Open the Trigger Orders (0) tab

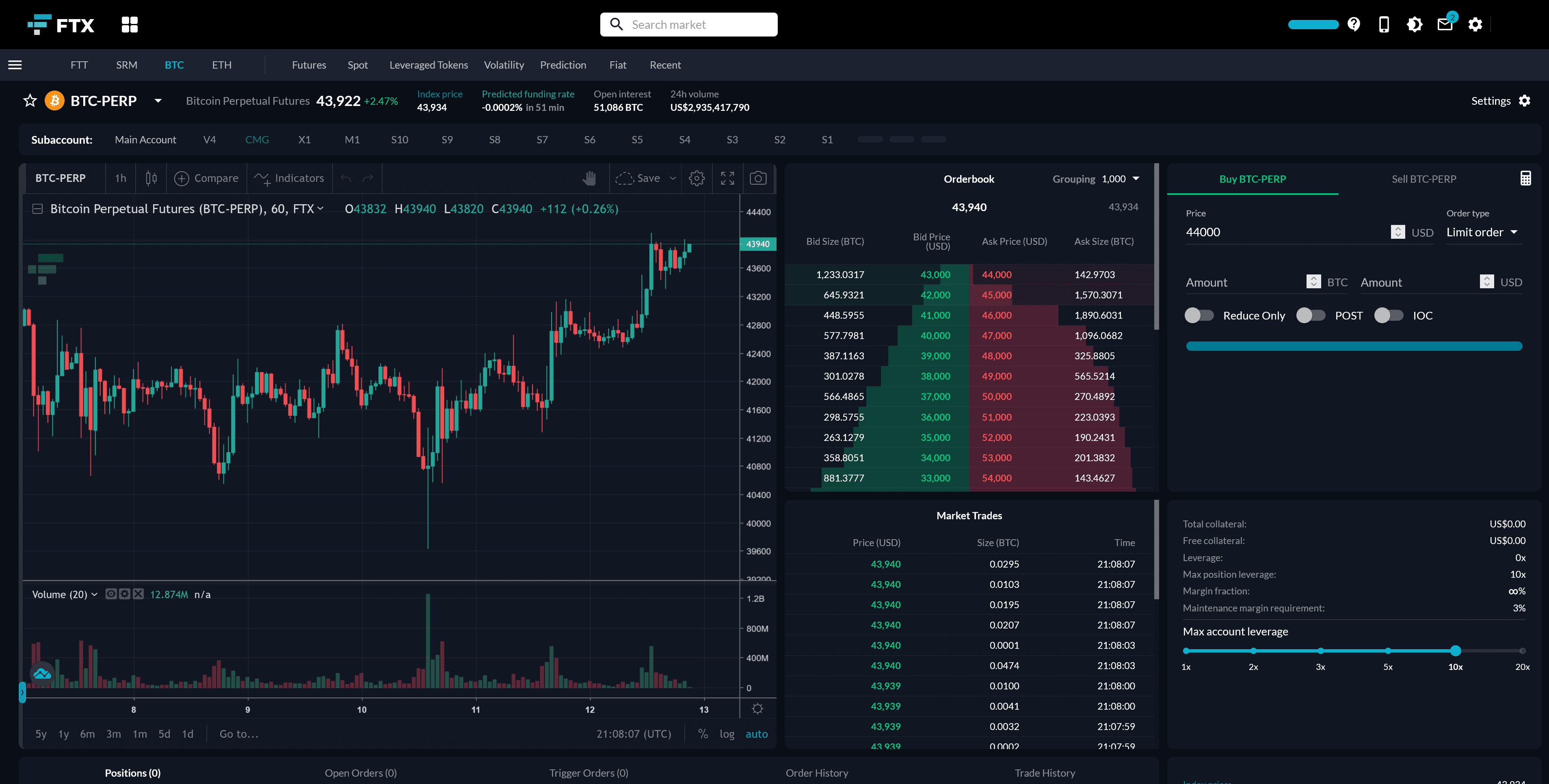point(588,773)
